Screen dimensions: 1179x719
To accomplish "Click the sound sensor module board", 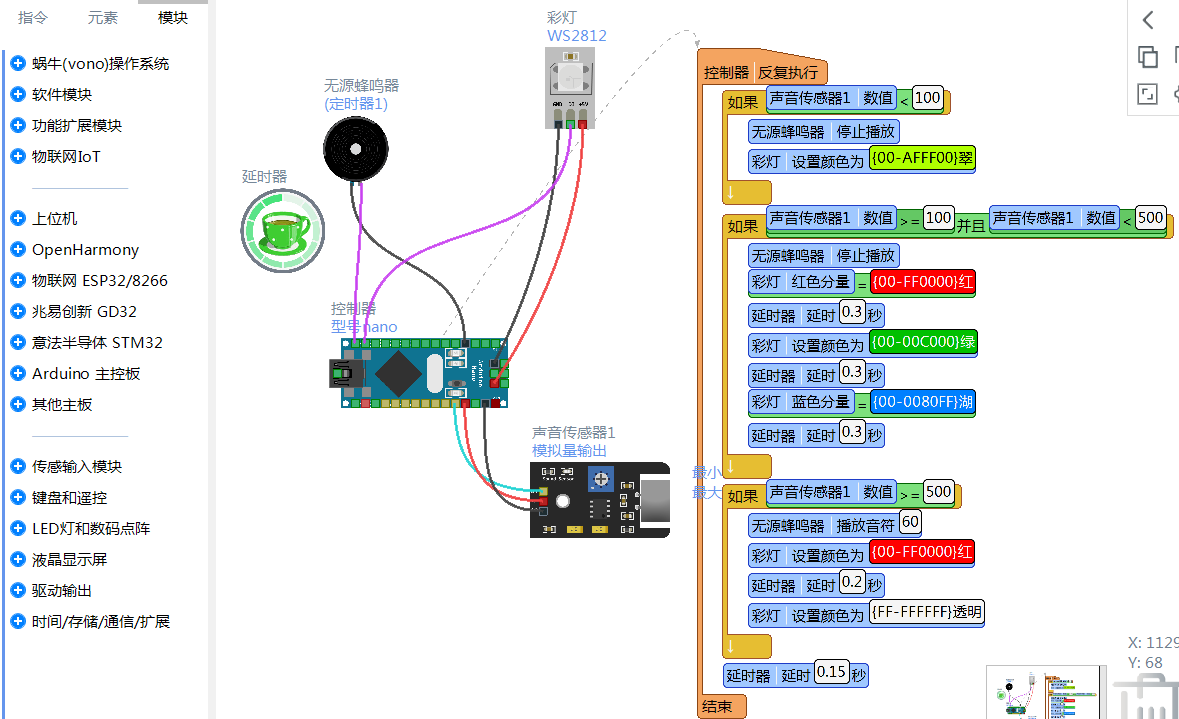I will 598,500.
